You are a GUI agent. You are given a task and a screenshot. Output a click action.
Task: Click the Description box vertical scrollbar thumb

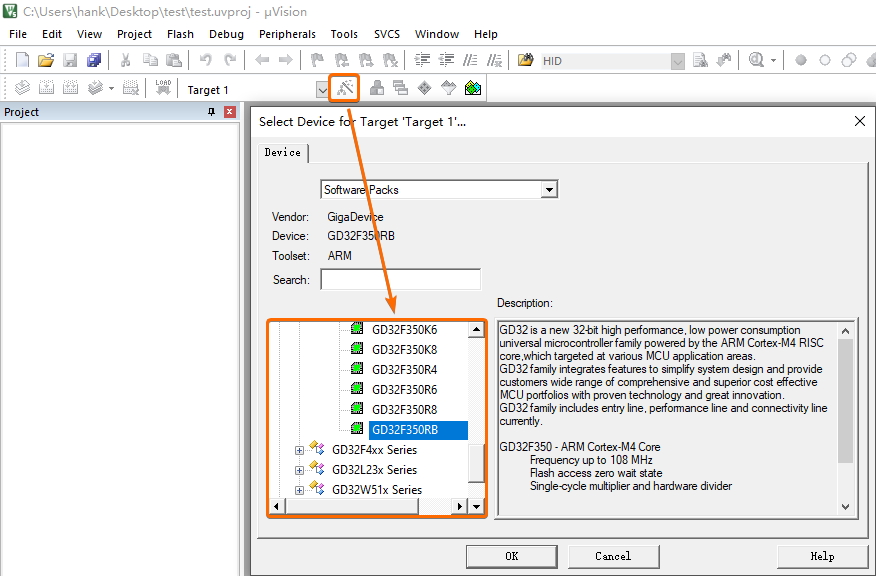coord(845,401)
